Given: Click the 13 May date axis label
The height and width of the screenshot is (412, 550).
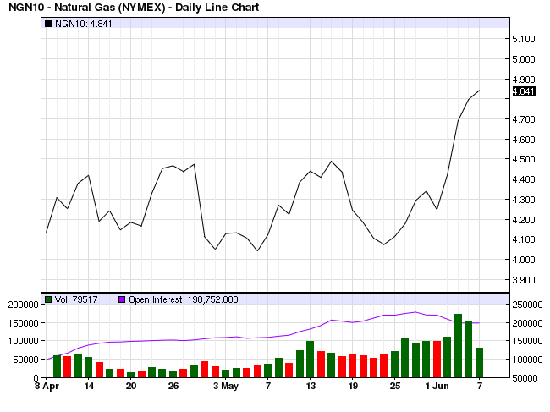Looking at the screenshot, I should click(311, 386).
